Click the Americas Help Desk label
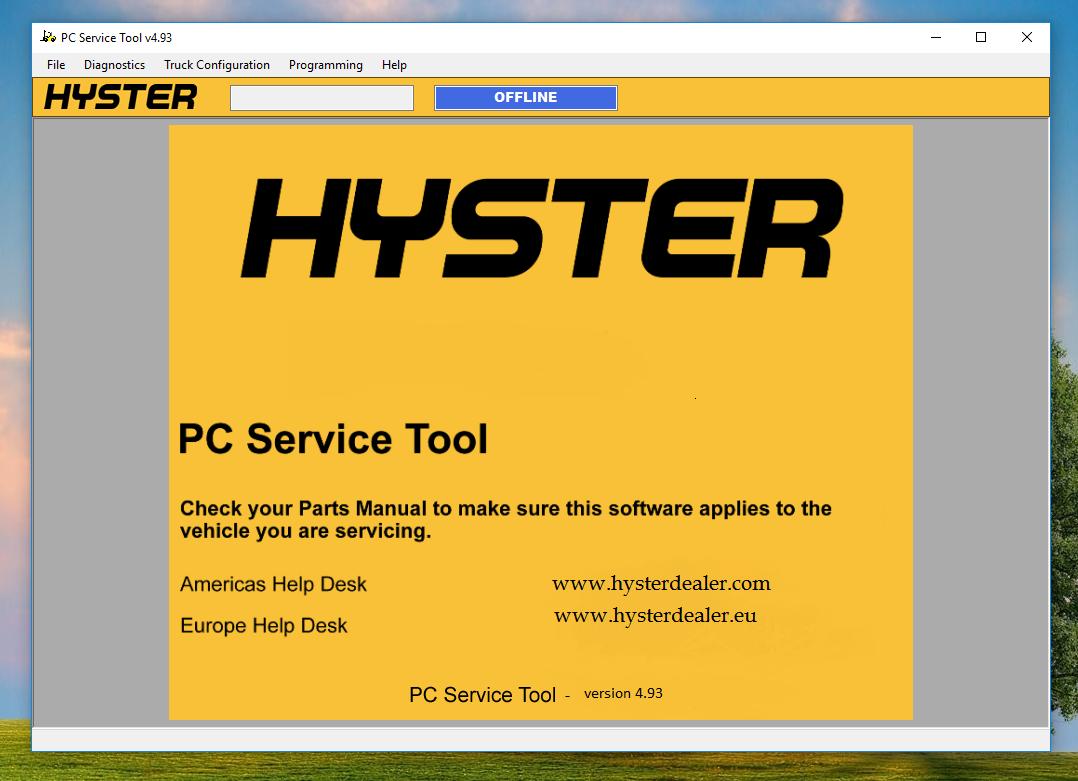 coord(272,584)
